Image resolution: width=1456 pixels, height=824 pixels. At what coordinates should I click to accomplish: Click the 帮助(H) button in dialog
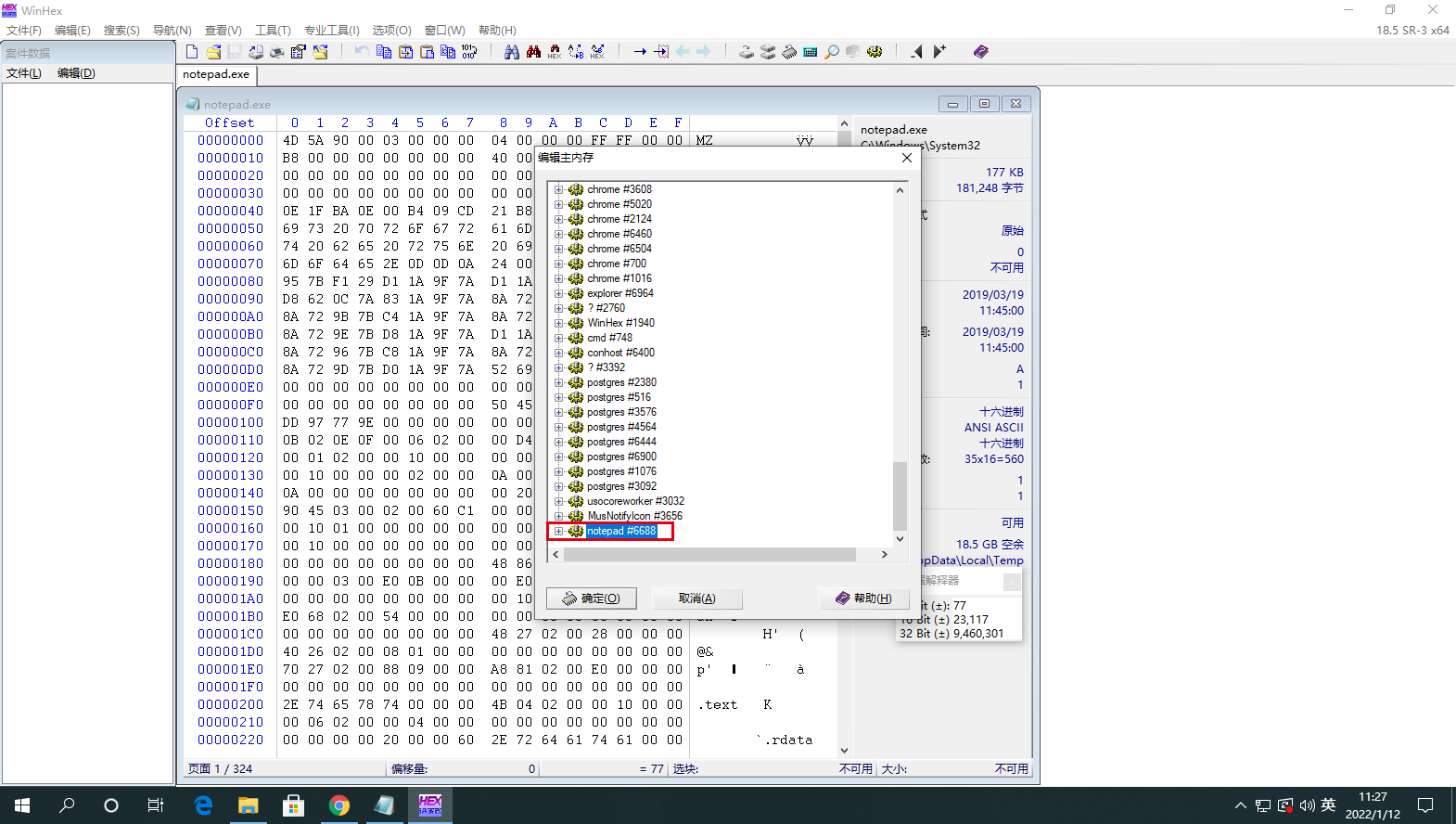point(864,599)
